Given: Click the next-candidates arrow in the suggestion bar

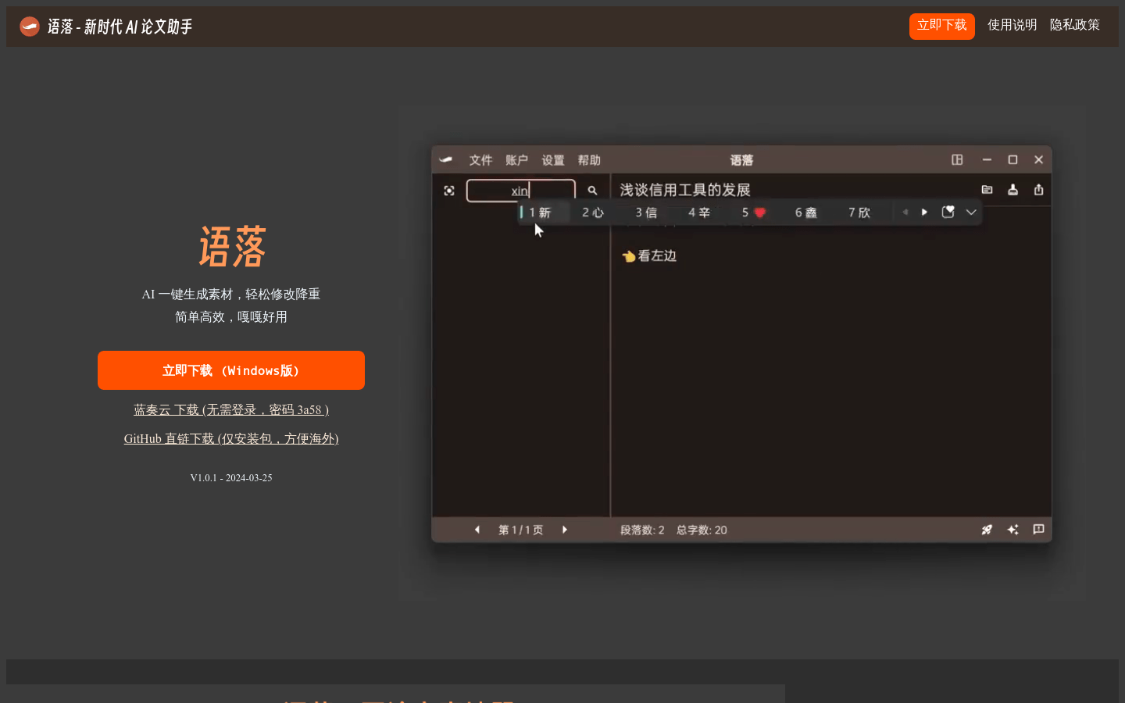Looking at the screenshot, I should click(x=923, y=212).
